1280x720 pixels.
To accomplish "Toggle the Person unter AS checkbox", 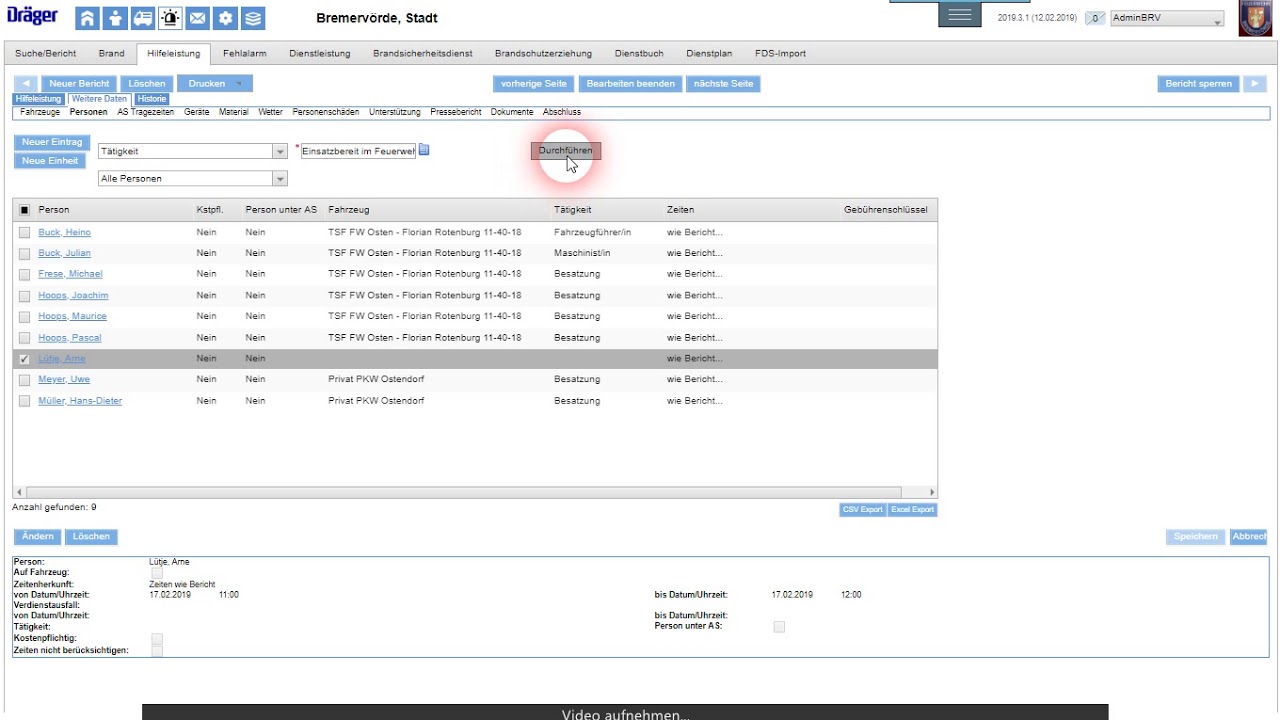I will [x=779, y=627].
